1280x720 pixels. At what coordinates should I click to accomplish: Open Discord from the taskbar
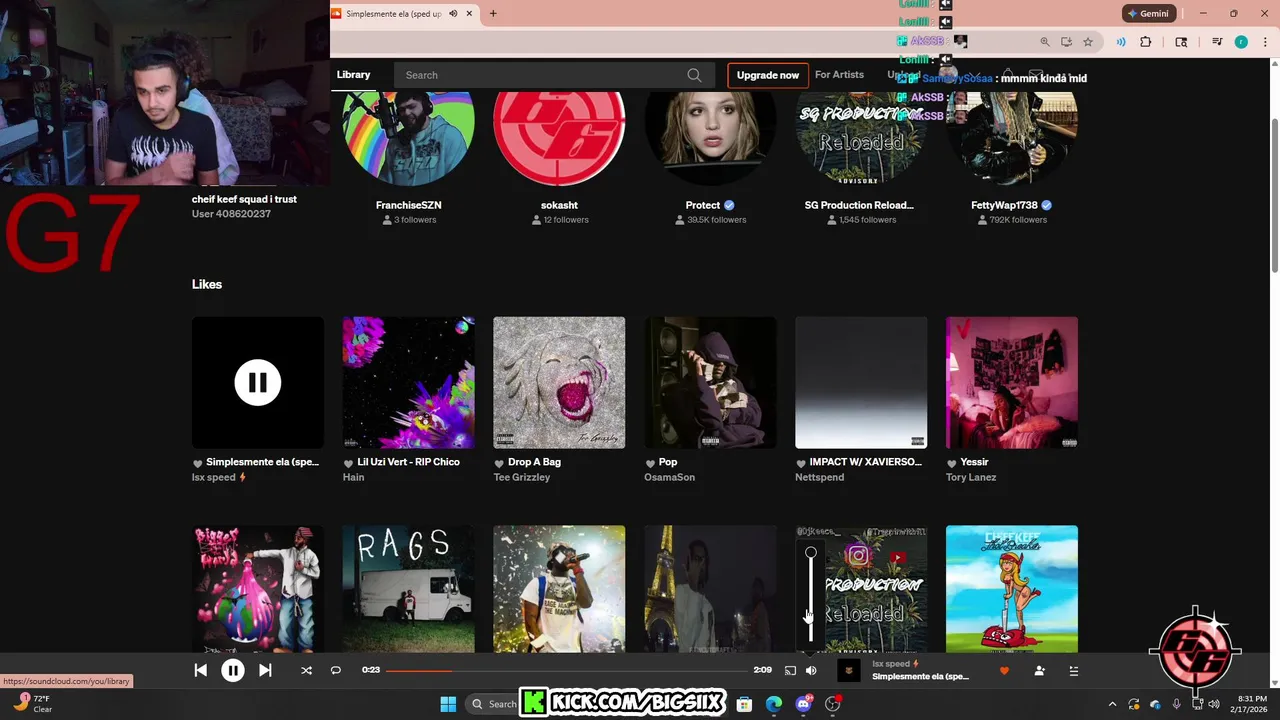[803, 704]
